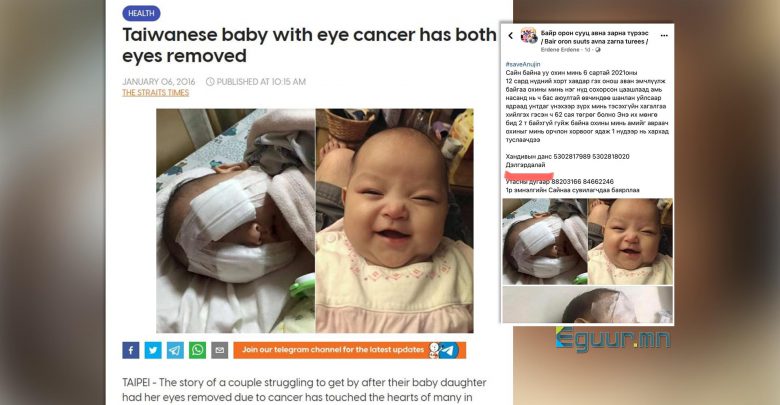The image size is (780, 405).
Task: Click the Facebook share icon
Action: coord(131,350)
